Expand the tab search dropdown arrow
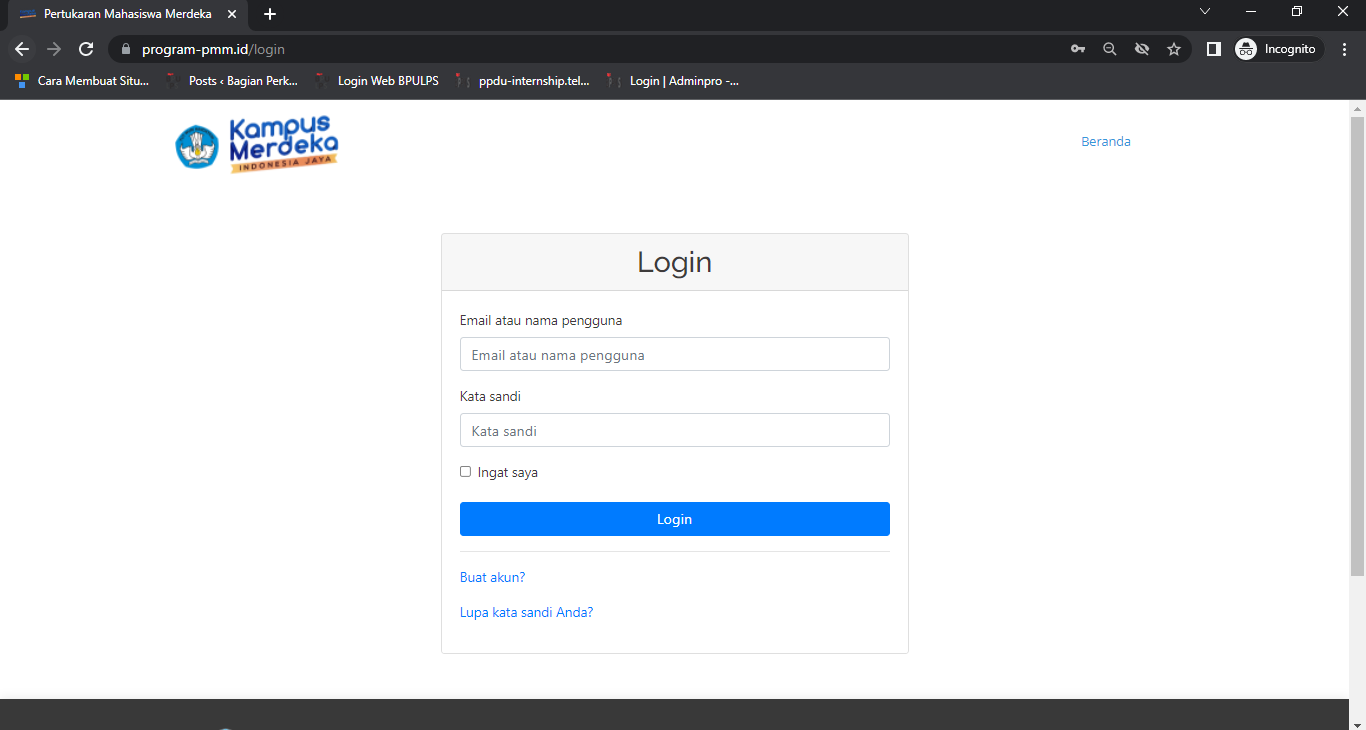The height and width of the screenshot is (730, 1366). [x=1205, y=12]
